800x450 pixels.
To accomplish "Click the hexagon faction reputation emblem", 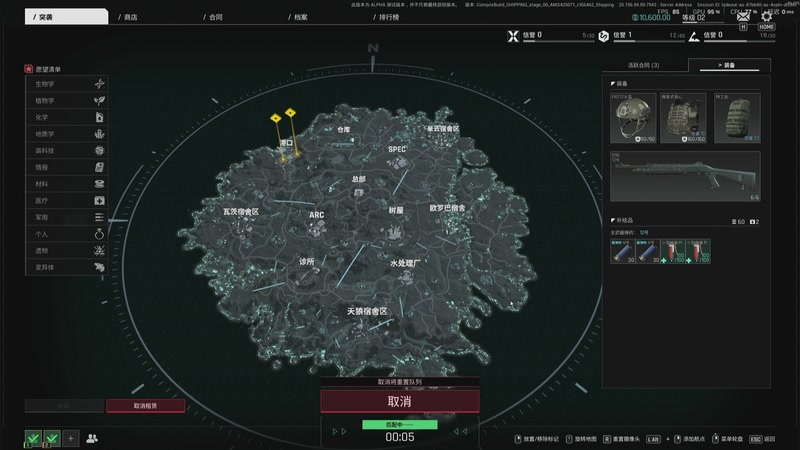I will click(604, 36).
